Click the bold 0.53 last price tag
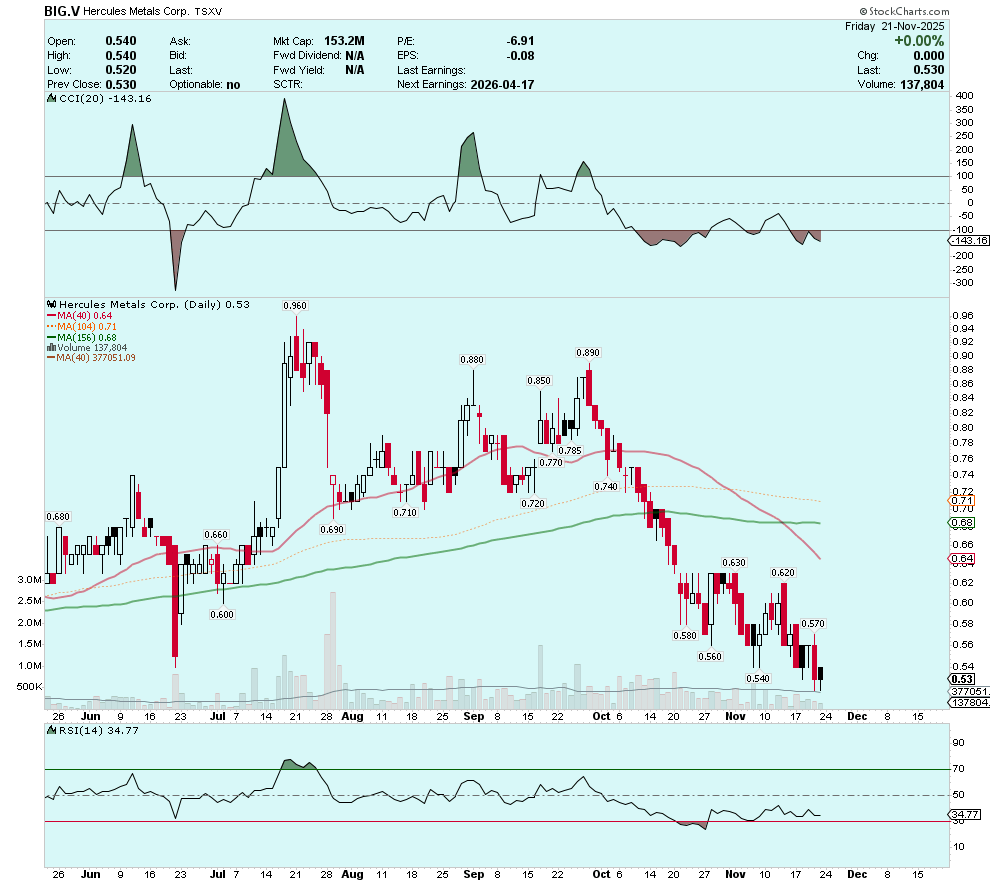Screen dimensions: 990x883 click(962, 679)
